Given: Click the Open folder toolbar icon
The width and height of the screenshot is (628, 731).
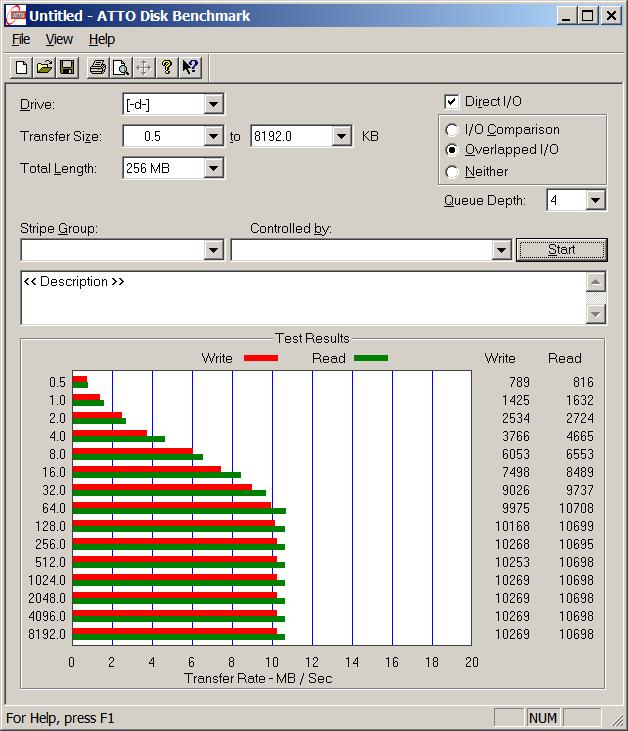Looking at the screenshot, I should point(44,67).
